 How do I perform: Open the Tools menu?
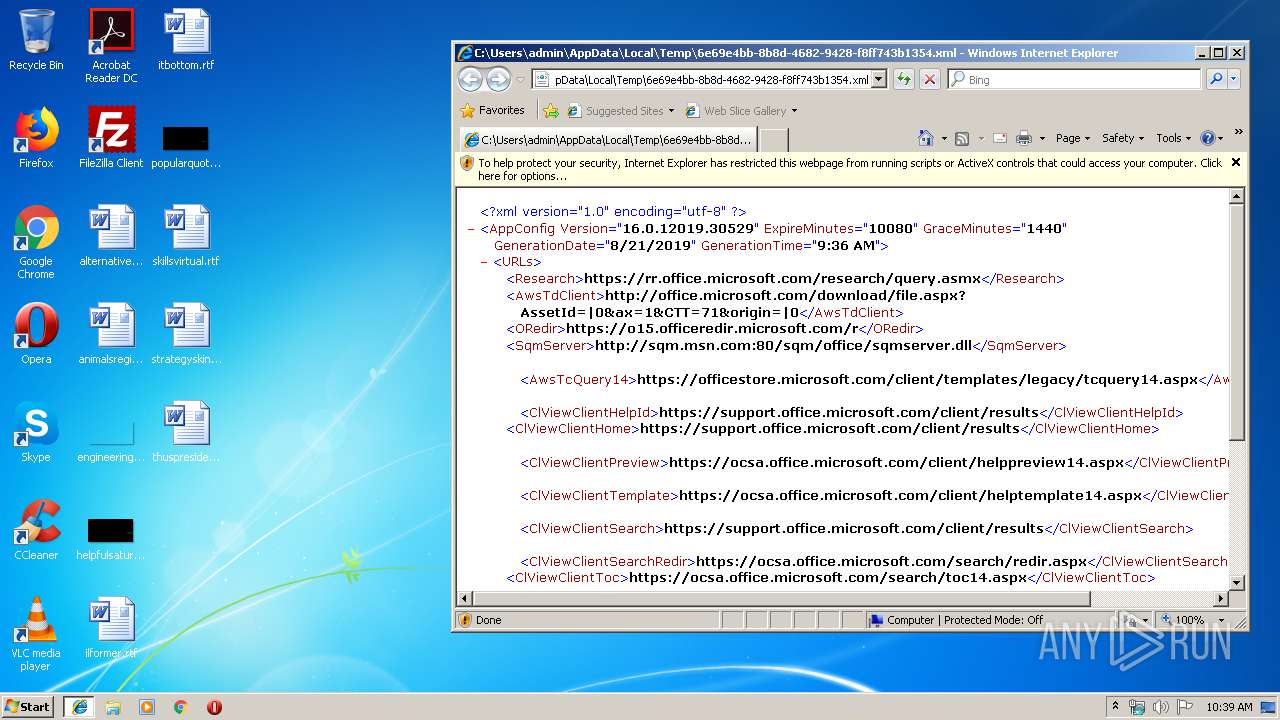pos(1174,138)
